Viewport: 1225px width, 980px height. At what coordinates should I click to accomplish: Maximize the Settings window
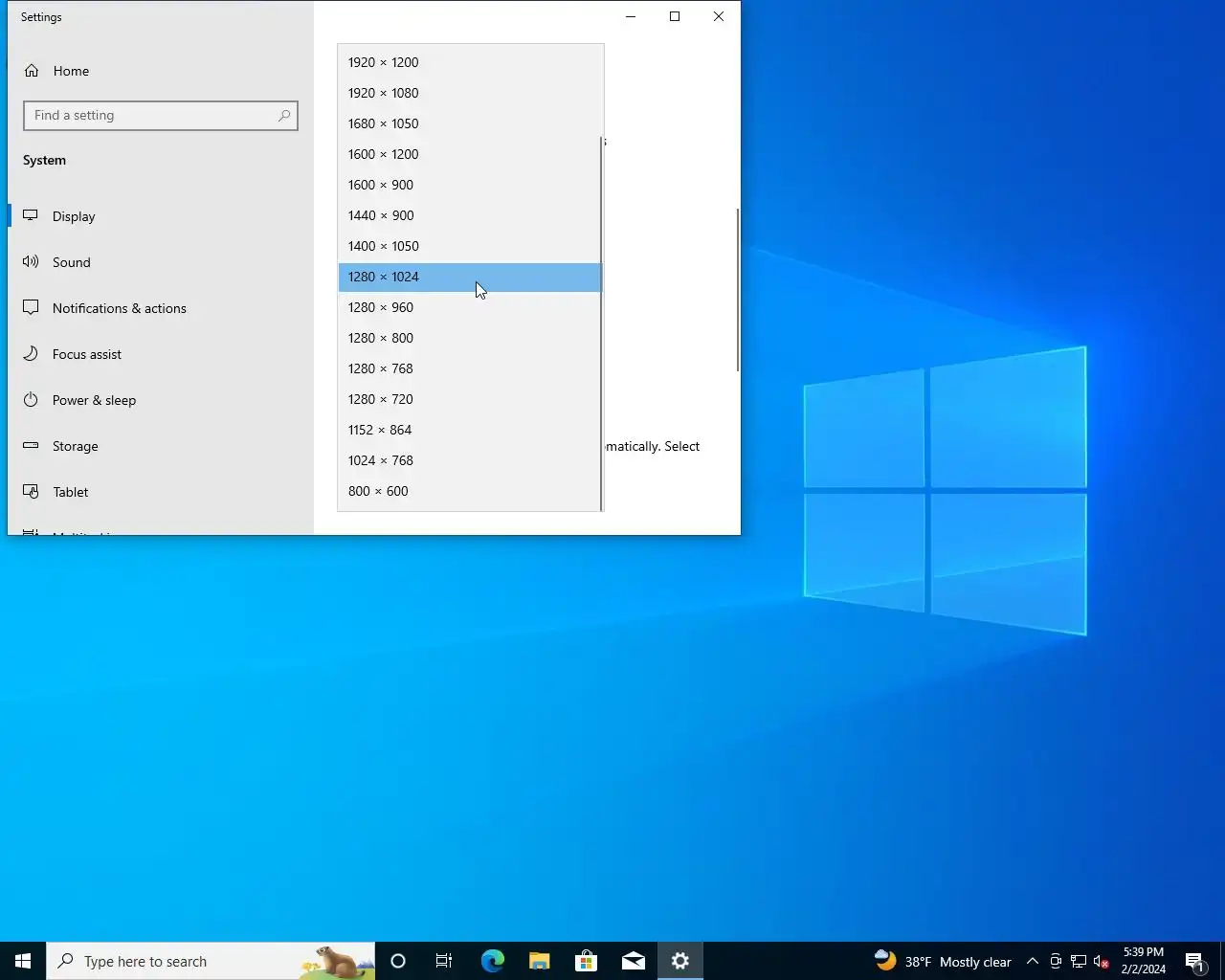point(675,16)
